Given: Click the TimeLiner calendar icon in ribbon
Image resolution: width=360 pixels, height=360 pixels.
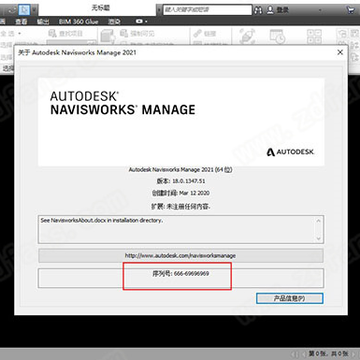Looking at the screenshot, I should click(277, 36).
